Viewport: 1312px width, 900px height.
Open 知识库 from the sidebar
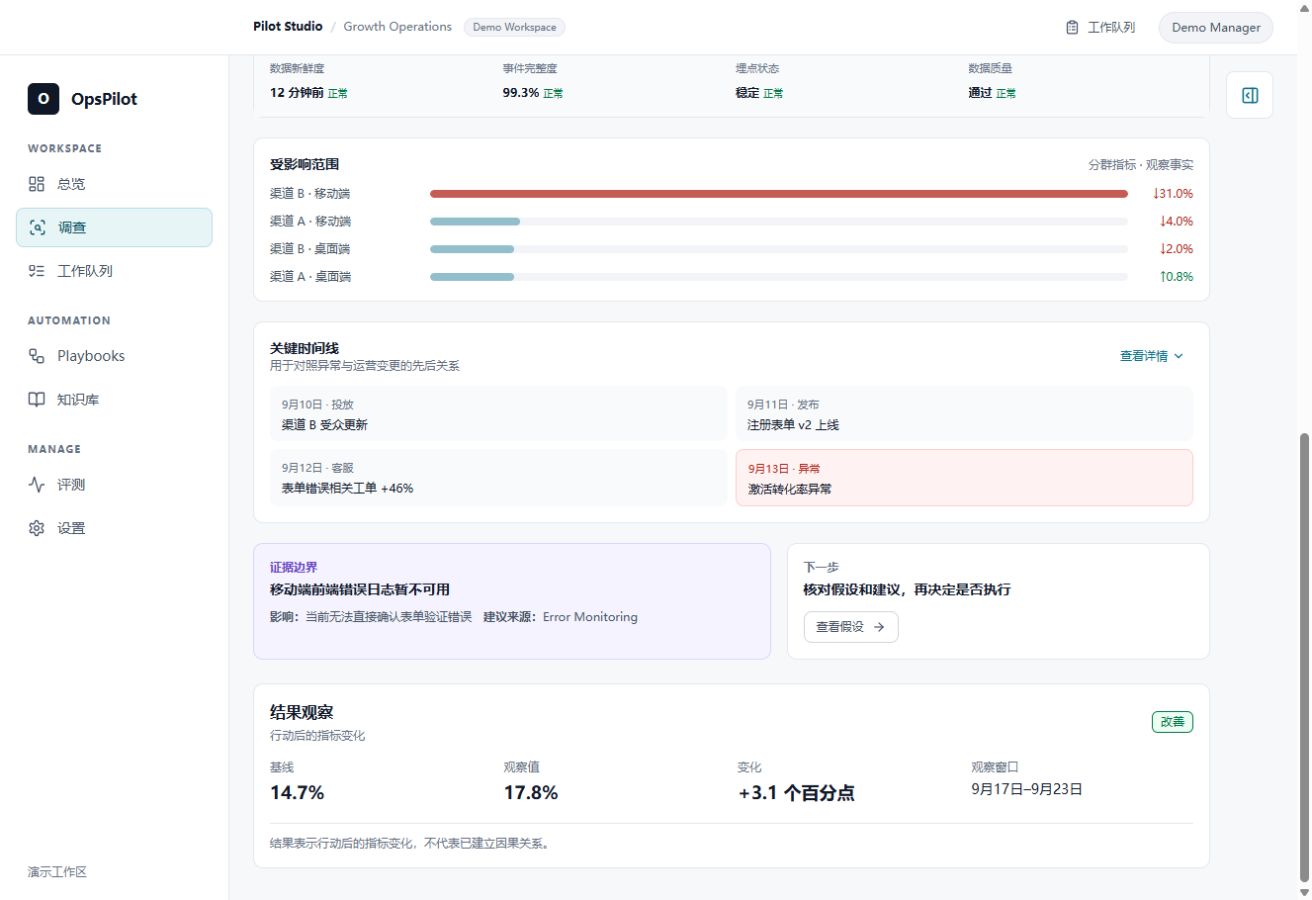[114, 400]
